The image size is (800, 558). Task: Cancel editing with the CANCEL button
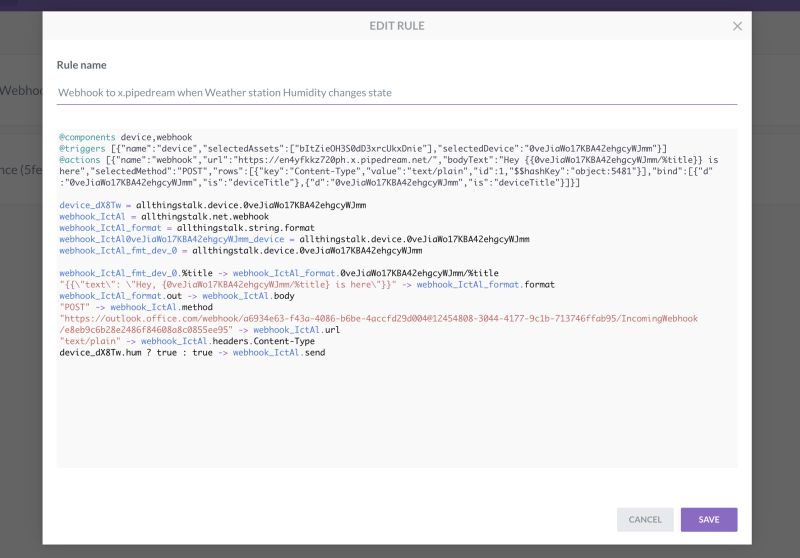(x=644, y=519)
